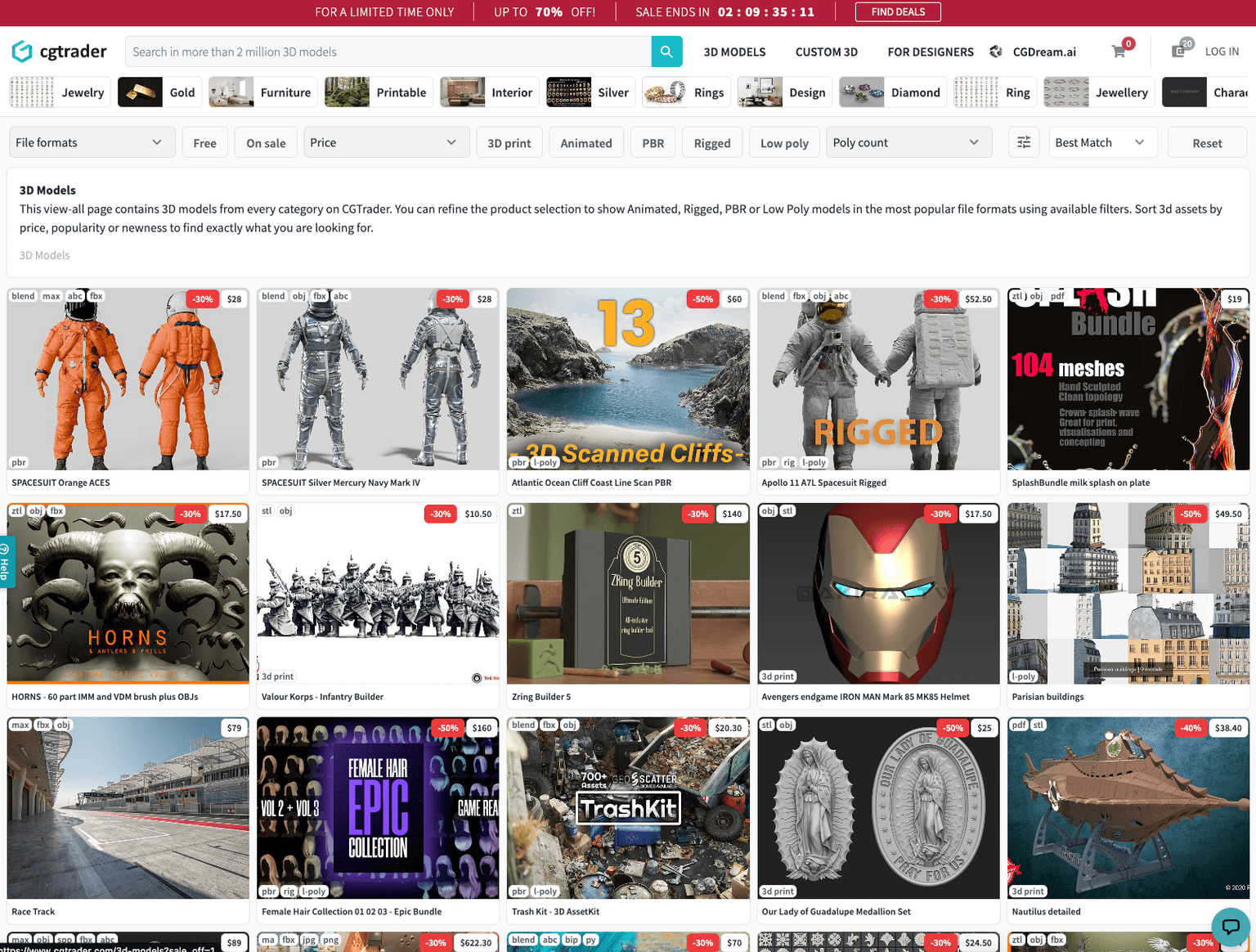The height and width of the screenshot is (952, 1256).
Task: Click the CGTrader logo
Action: pos(60,52)
